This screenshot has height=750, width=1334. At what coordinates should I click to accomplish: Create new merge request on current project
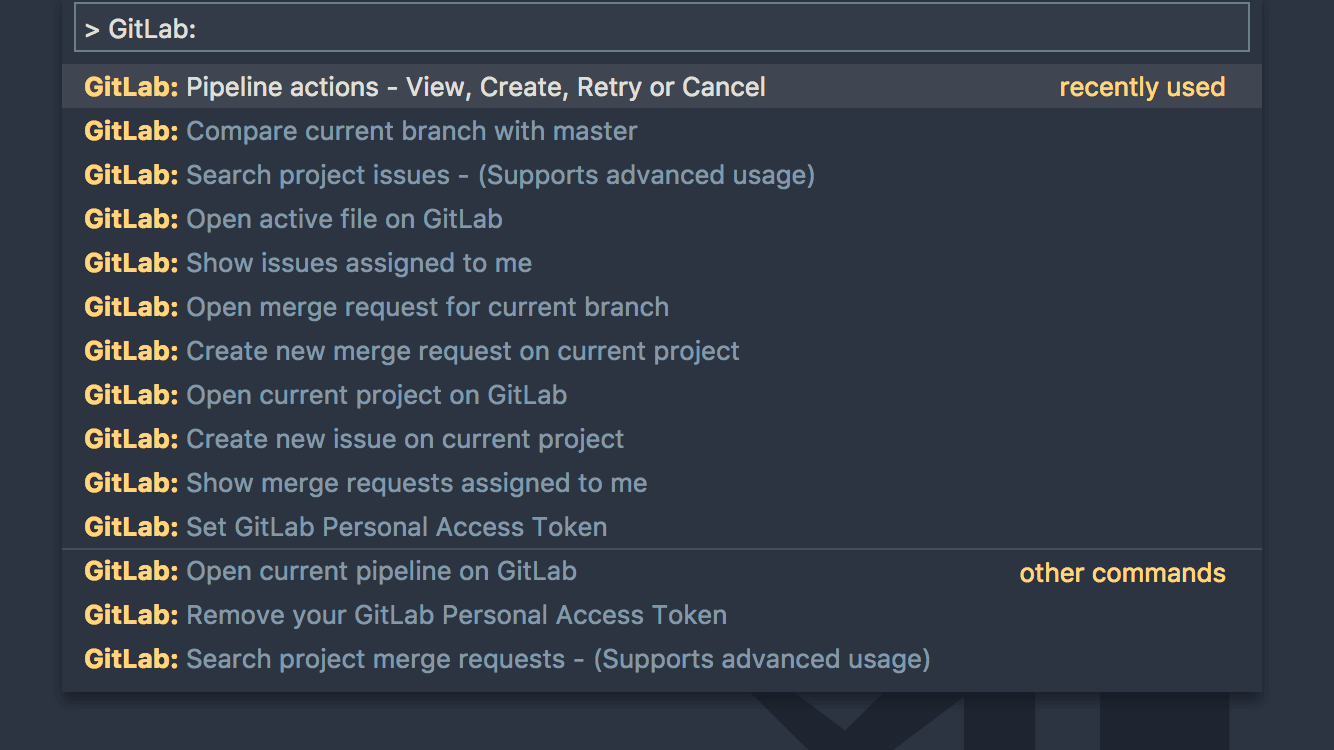[x=462, y=351]
